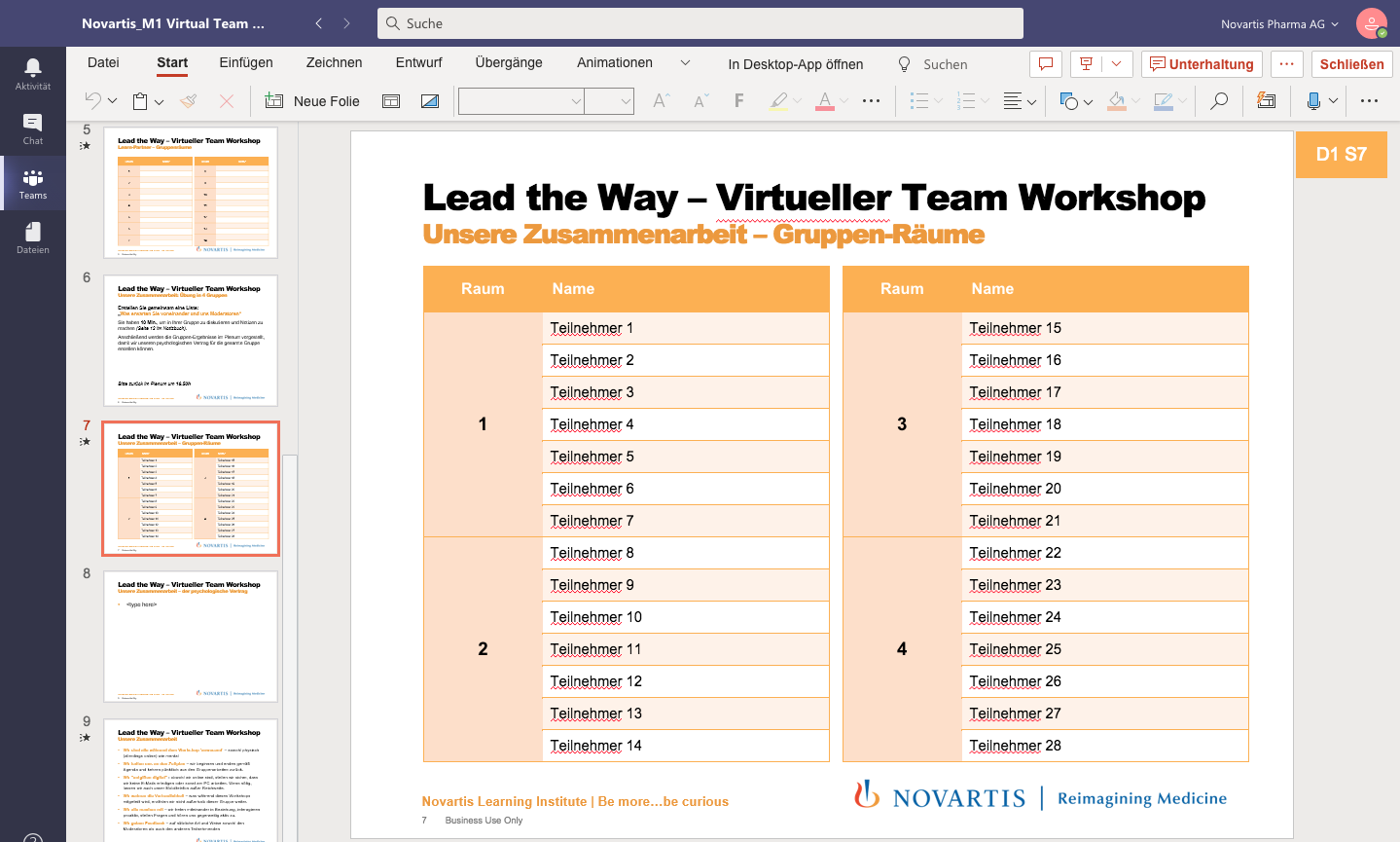
Task: Open the Datei menu
Action: pos(103,62)
